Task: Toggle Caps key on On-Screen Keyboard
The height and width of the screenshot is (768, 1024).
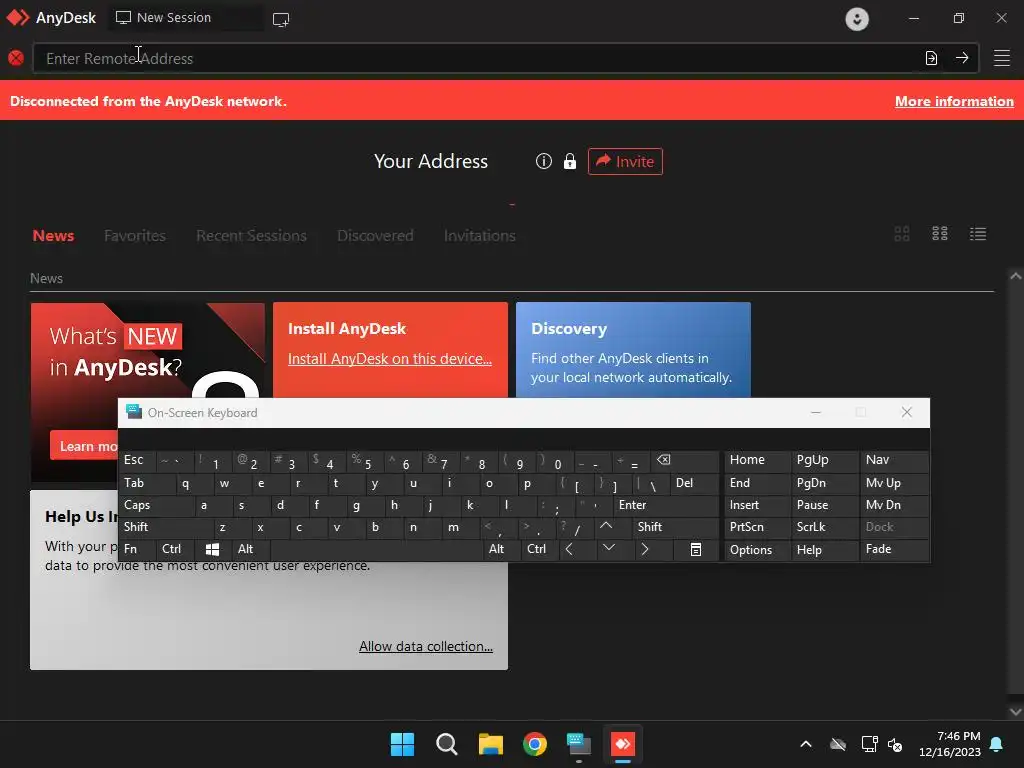Action: point(157,505)
